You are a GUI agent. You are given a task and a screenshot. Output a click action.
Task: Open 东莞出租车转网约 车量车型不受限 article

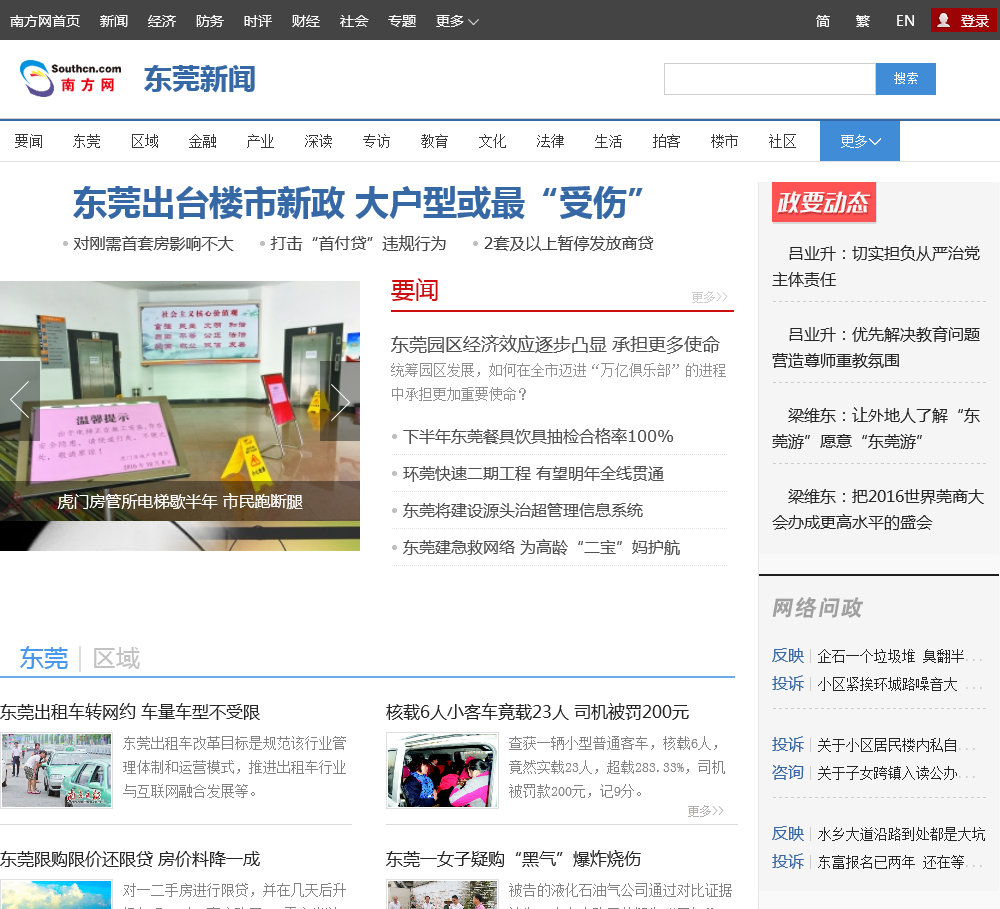(x=130, y=712)
